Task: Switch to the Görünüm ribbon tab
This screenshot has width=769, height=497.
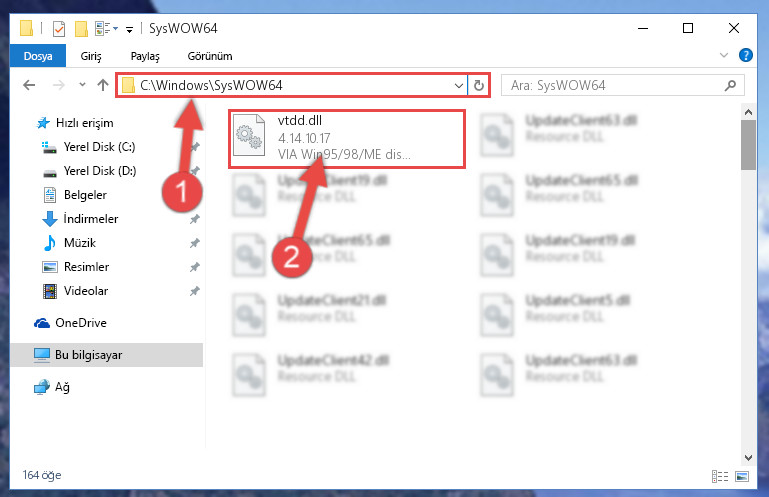Action: [x=210, y=56]
